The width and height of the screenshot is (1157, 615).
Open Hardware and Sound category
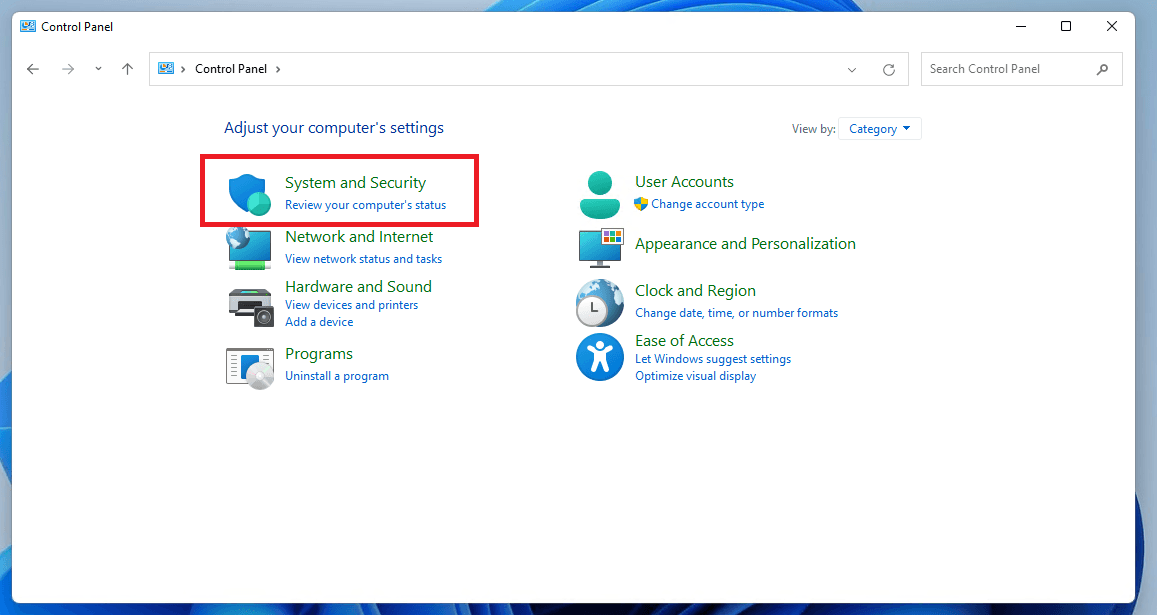(x=359, y=286)
